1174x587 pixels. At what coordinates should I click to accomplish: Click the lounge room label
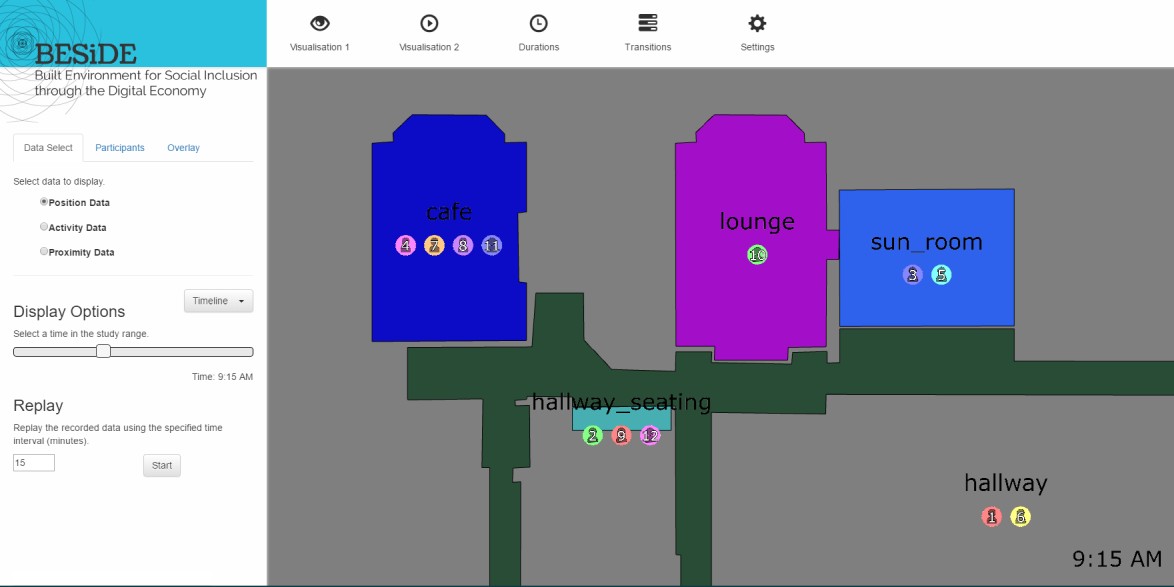[757, 222]
